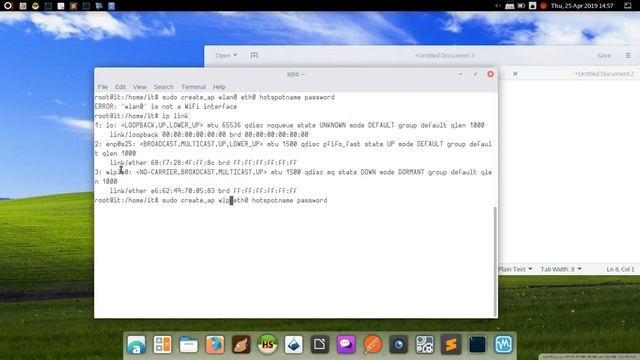Click the Ln 8, Col 1 status indicator
This screenshot has width=640, height=360.
click(x=620, y=269)
